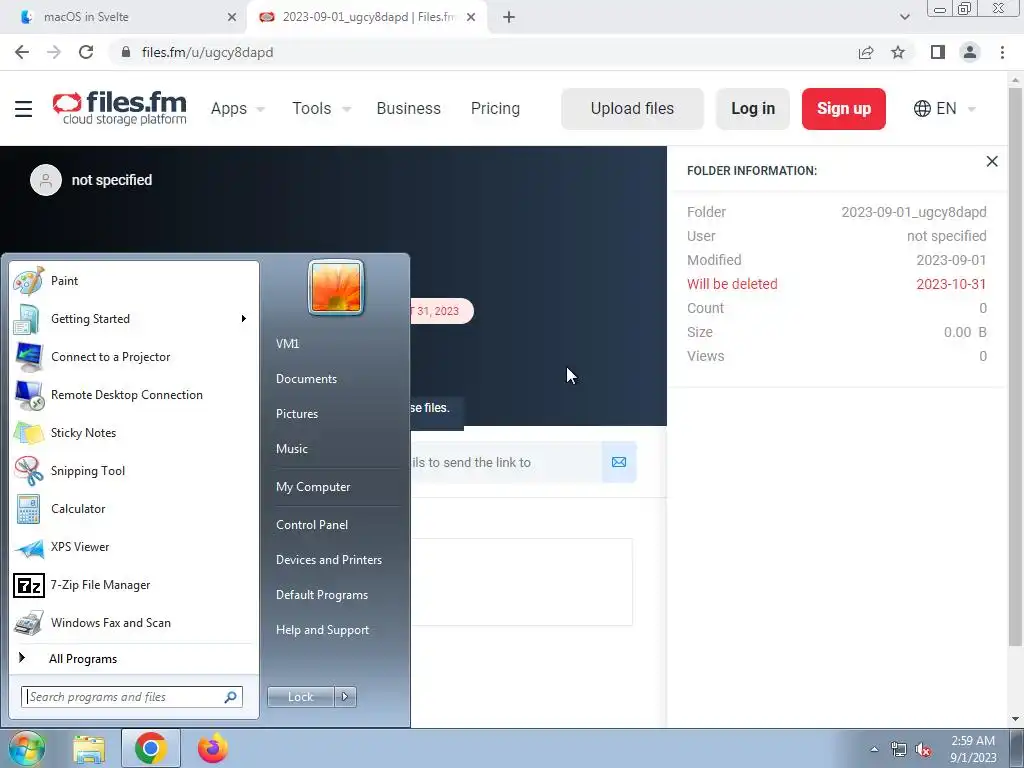Open the Chrome profile icon
This screenshot has width=1024, height=768.
pos(970,52)
